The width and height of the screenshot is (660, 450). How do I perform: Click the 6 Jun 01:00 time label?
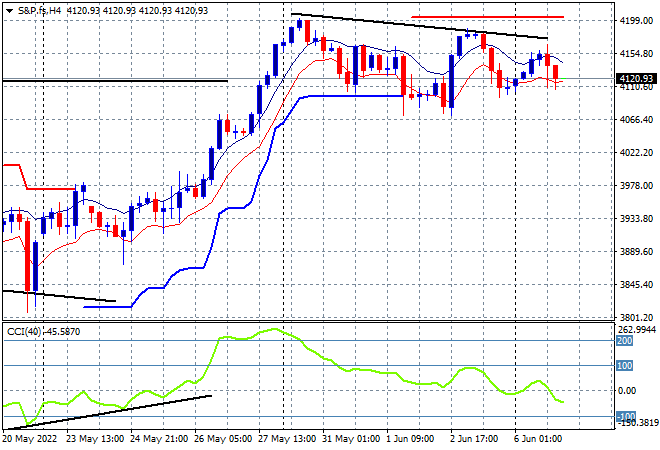click(538, 439)
